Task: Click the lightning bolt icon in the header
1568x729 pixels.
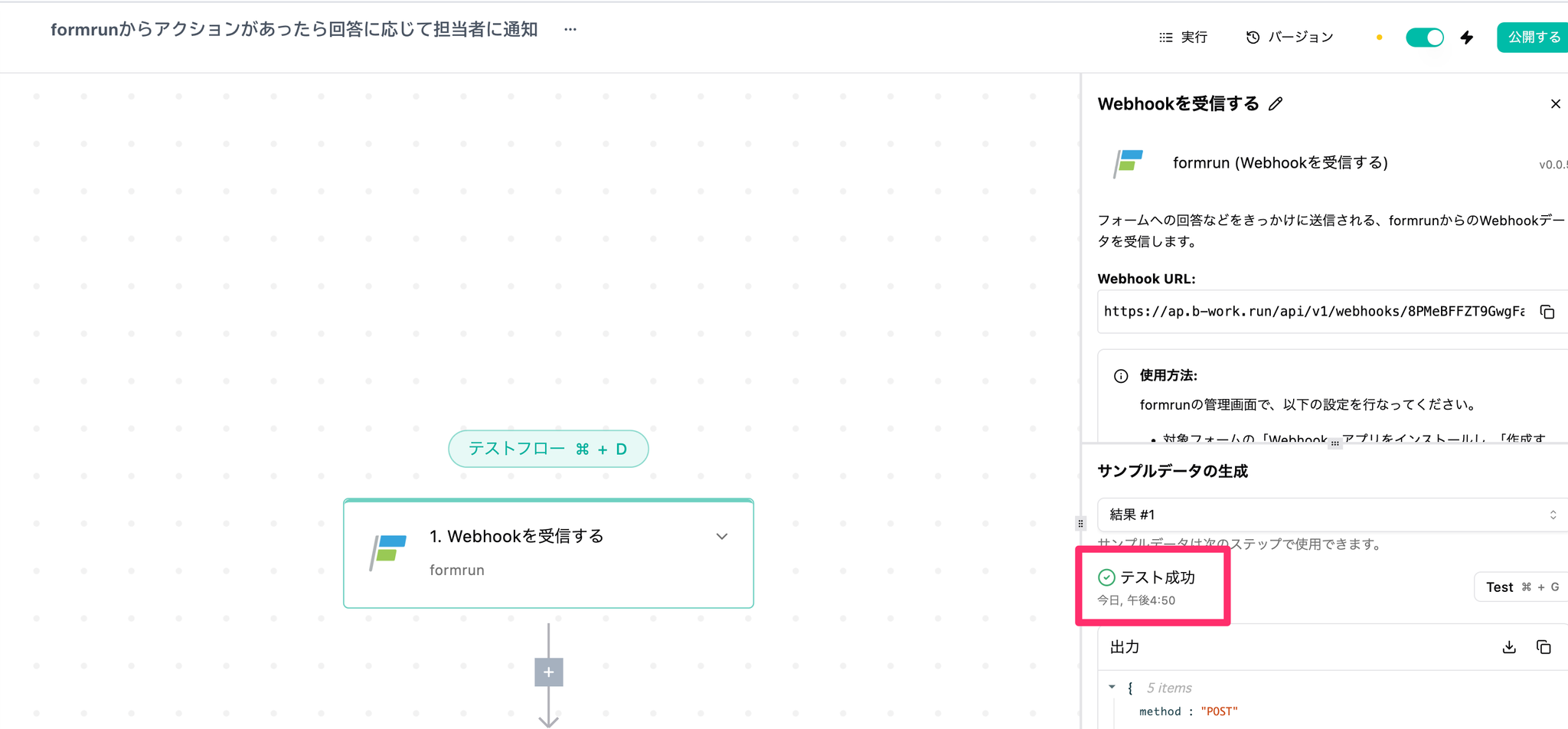Action: click(x=1467, y=38)
